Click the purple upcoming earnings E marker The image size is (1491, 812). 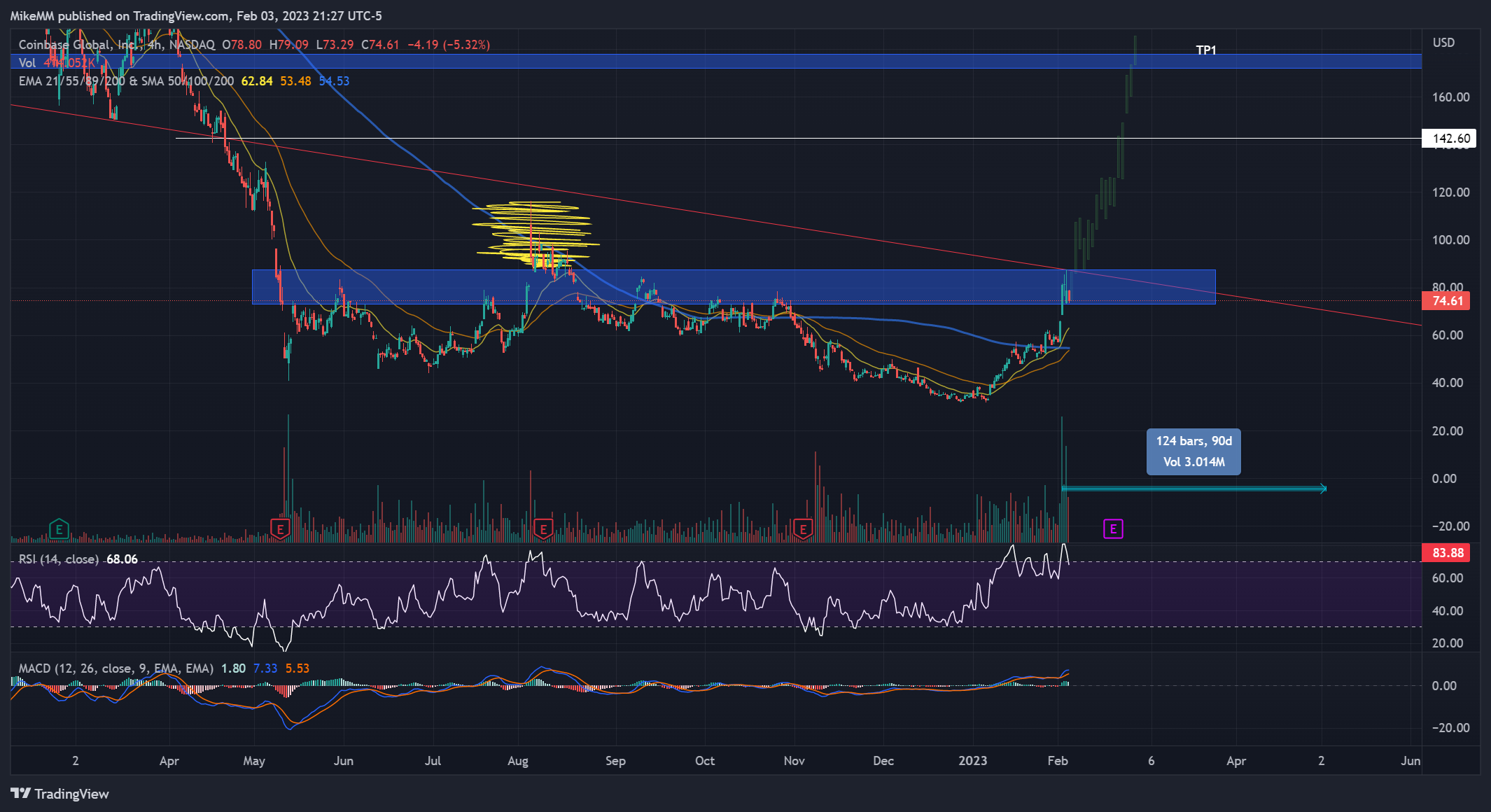tap(1113, 529)
